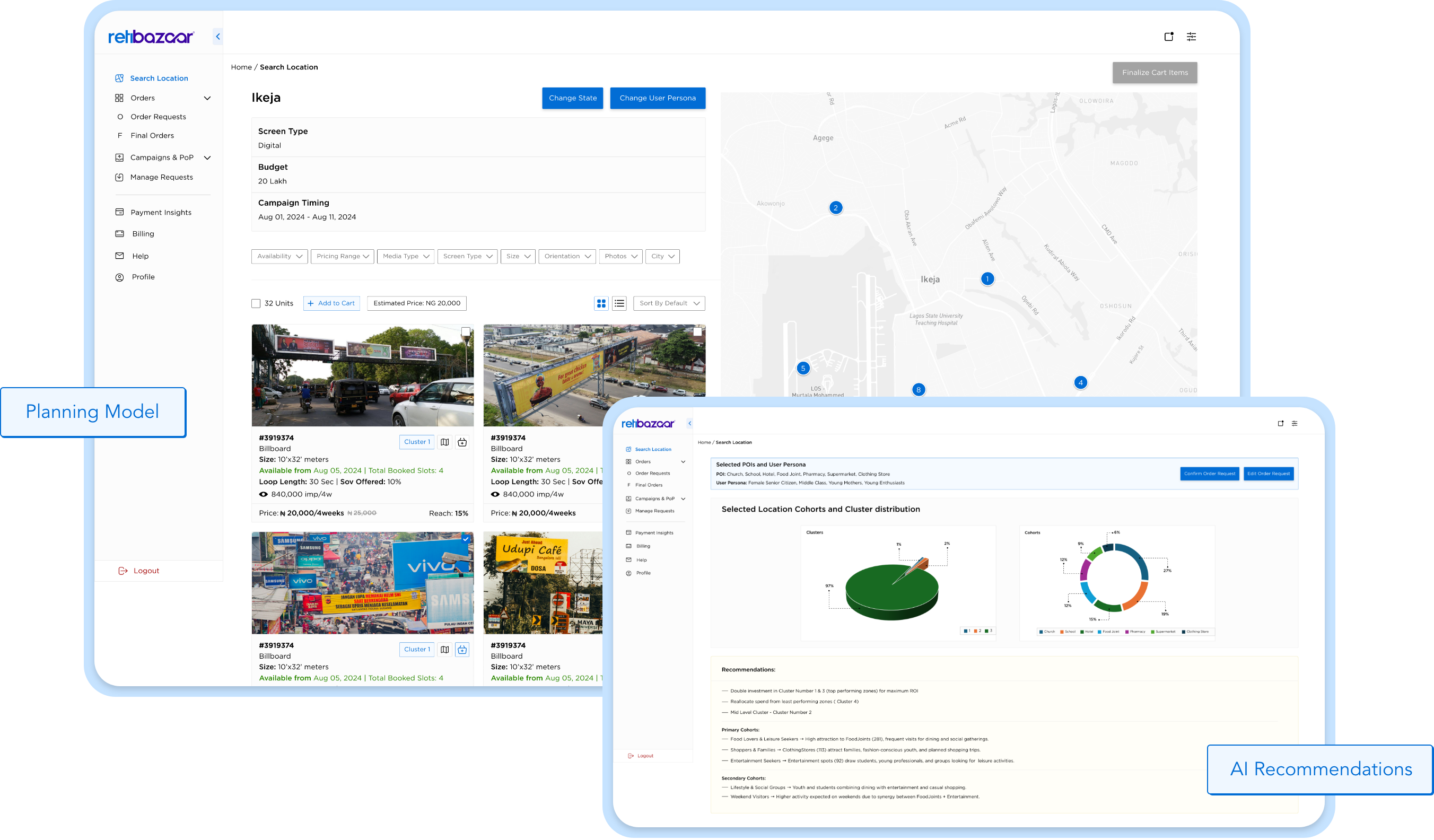1434x840 pixels.
Task: Open Payment Insights in main sidebar
Action: point(161,212)
